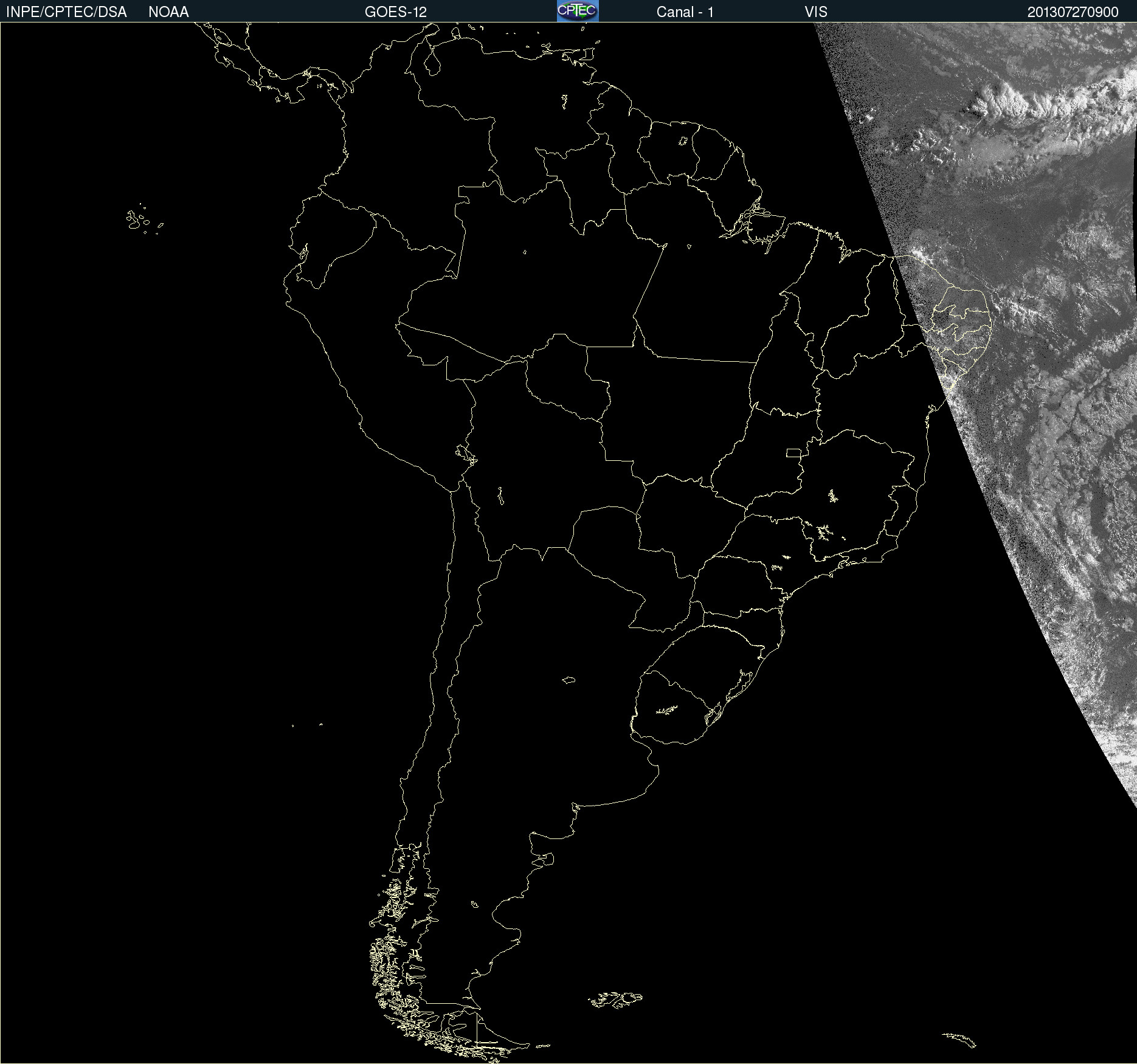This screenshot has height=1064, width=1137.
Task: Click the INPE/CPTEC/DSA header label
Action: [66, 12]
